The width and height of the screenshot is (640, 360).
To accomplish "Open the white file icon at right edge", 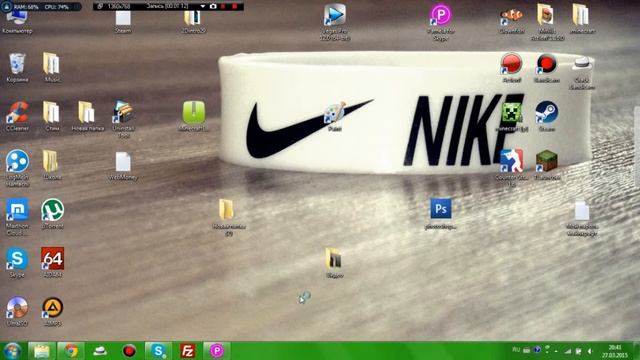I will pos(582,218).
